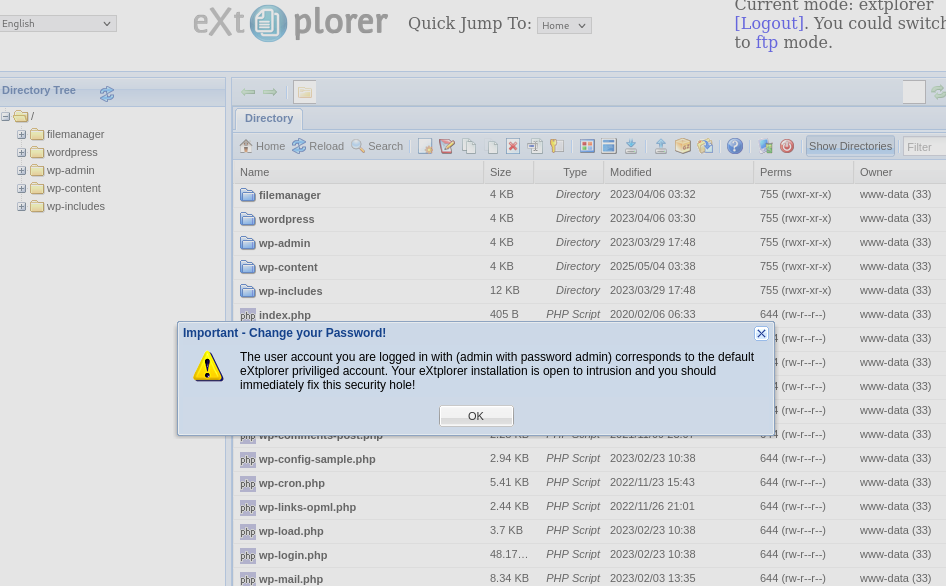Go back with the left green arrow
946x586 pixels.
[x=248, y=92]
